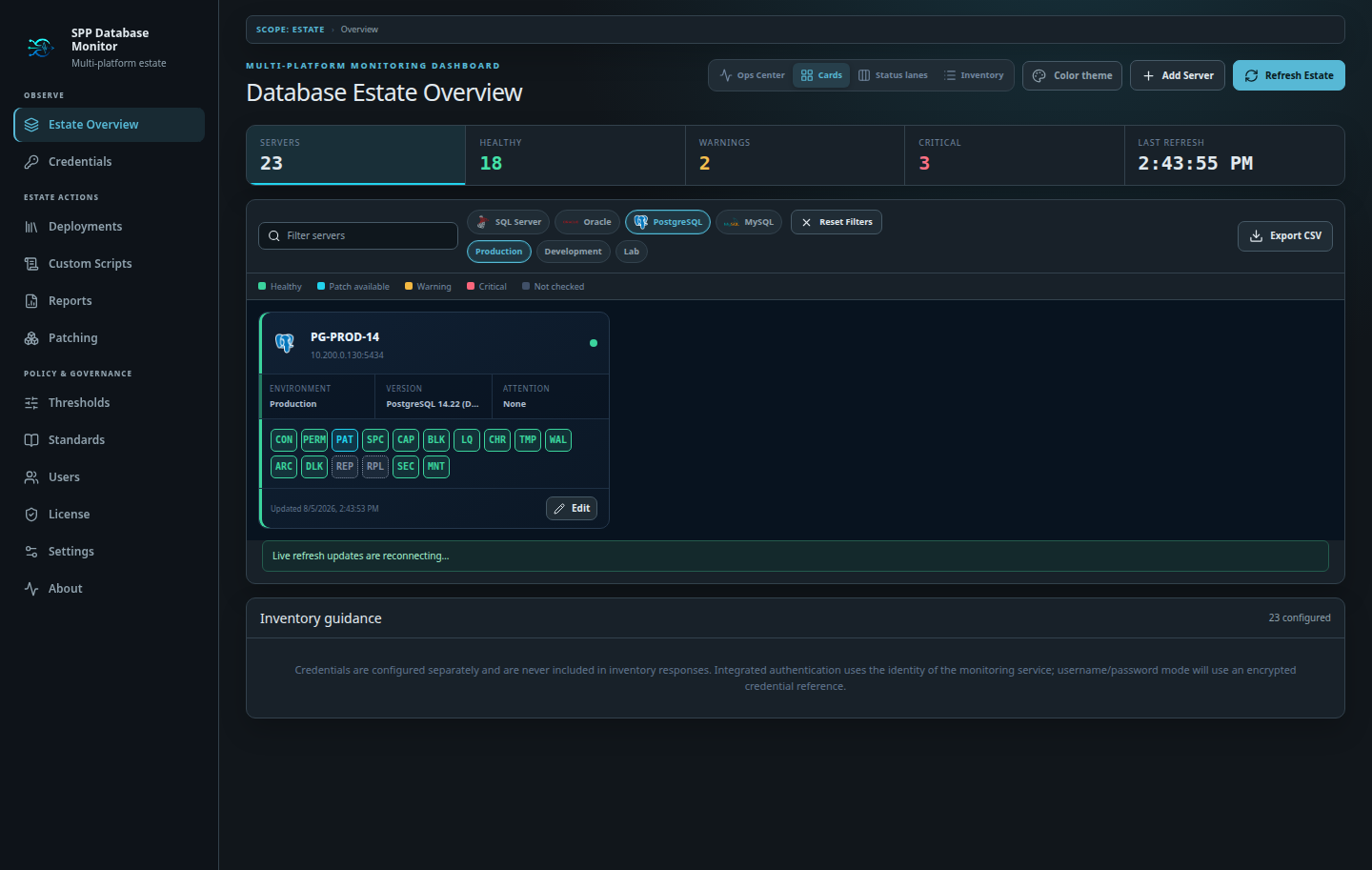Export the server list as CSV
The image size is (1372, 870).
[x=1285, y=236]
